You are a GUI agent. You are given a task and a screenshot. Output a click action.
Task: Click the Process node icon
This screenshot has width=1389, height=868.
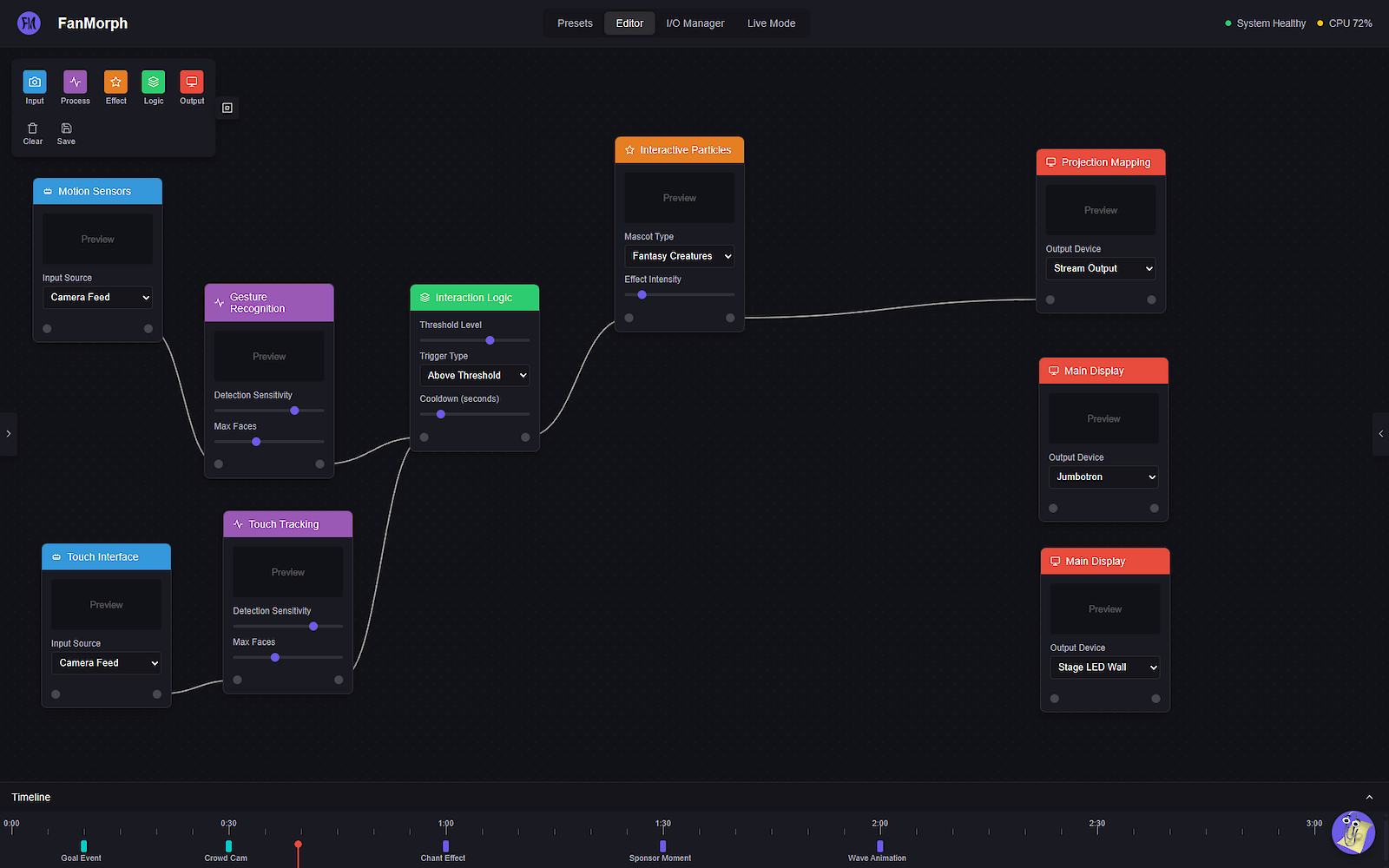75,82
